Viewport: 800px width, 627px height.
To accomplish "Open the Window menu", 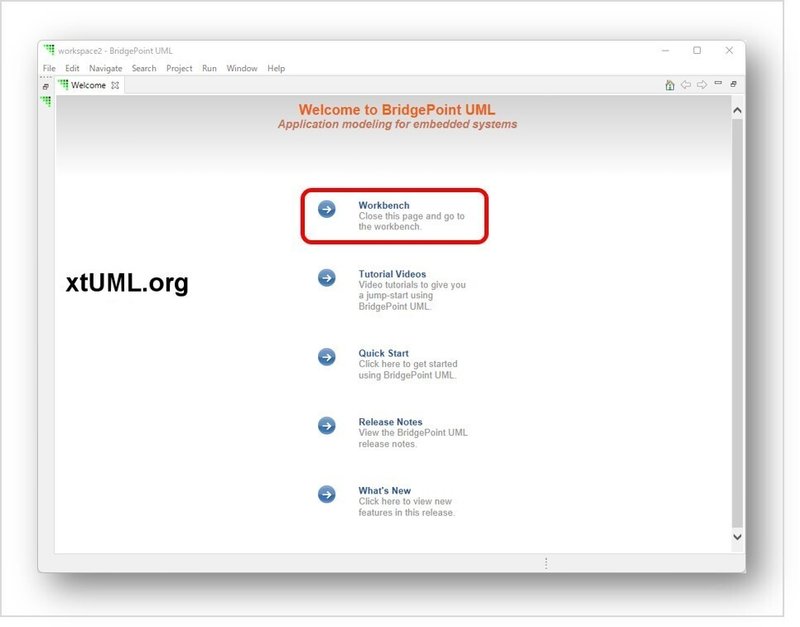I will click(242, 68).
